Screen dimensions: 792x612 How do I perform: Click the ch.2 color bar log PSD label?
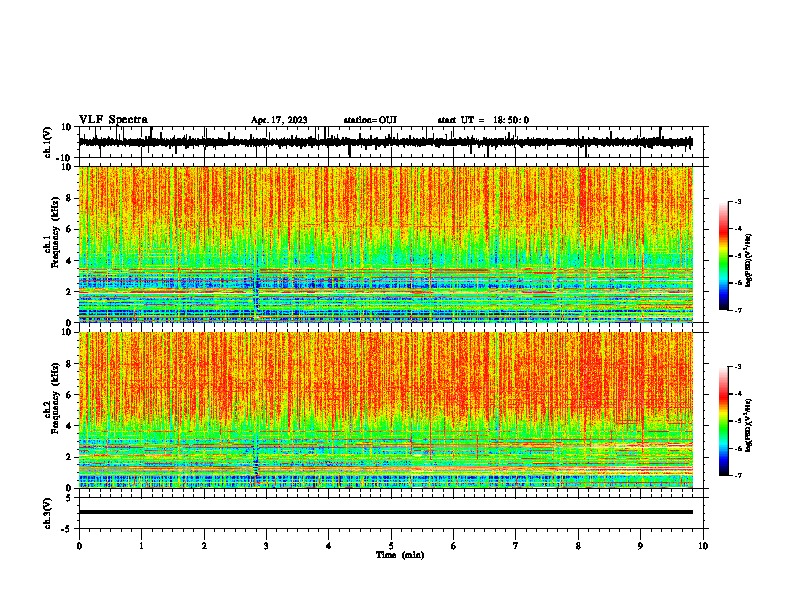click(x=748, y=426)
